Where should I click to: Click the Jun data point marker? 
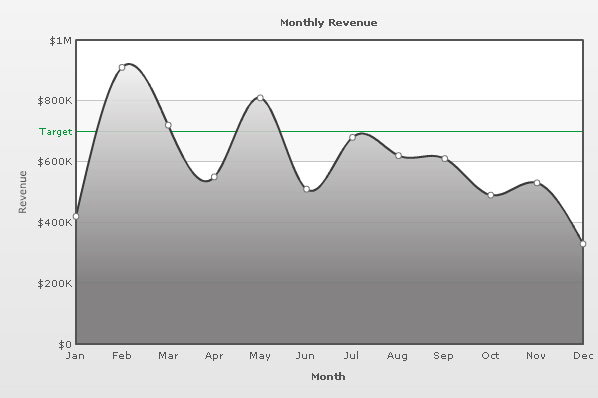307,189
